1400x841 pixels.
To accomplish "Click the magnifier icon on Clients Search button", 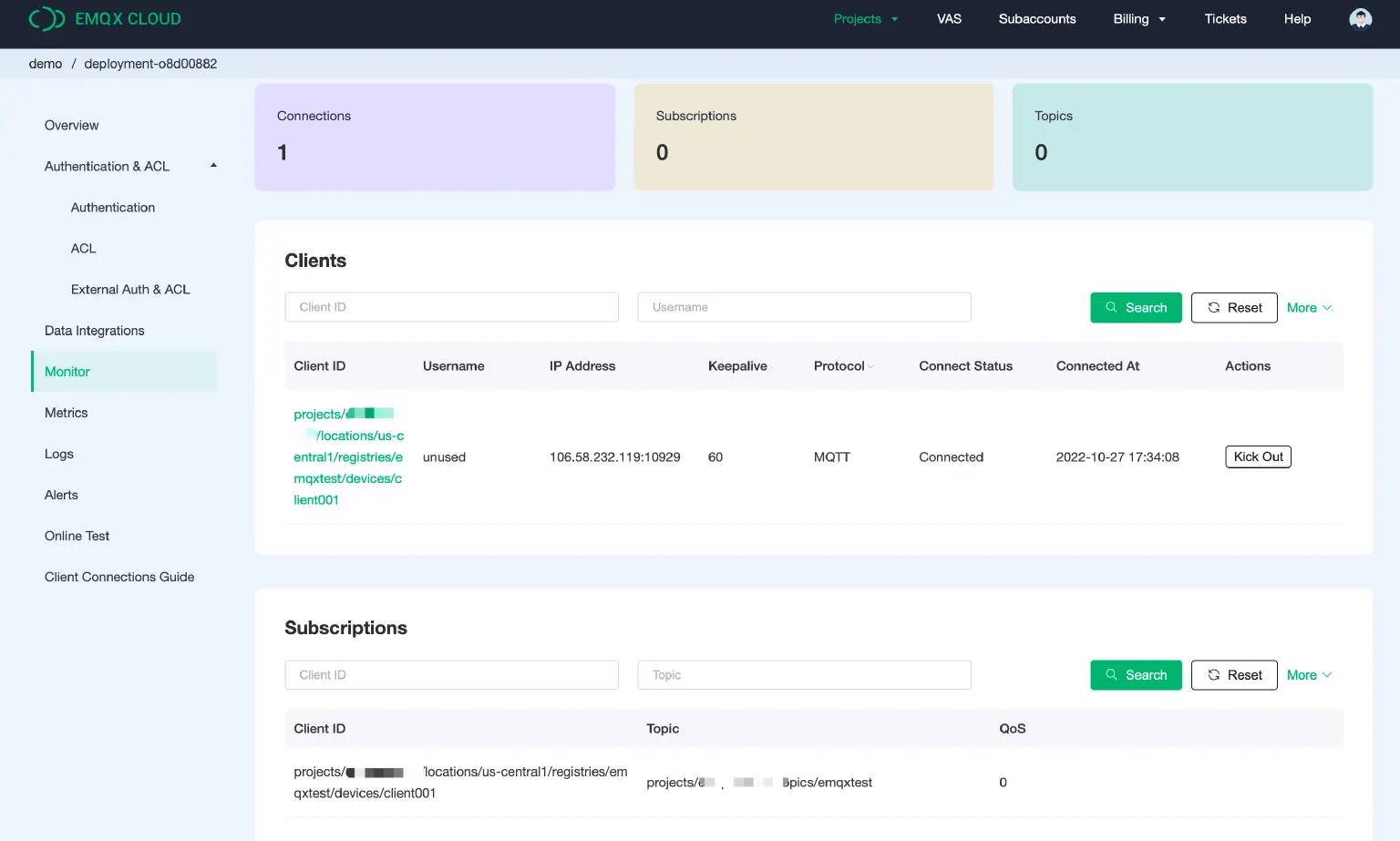I will click(x=1112, y=307).
